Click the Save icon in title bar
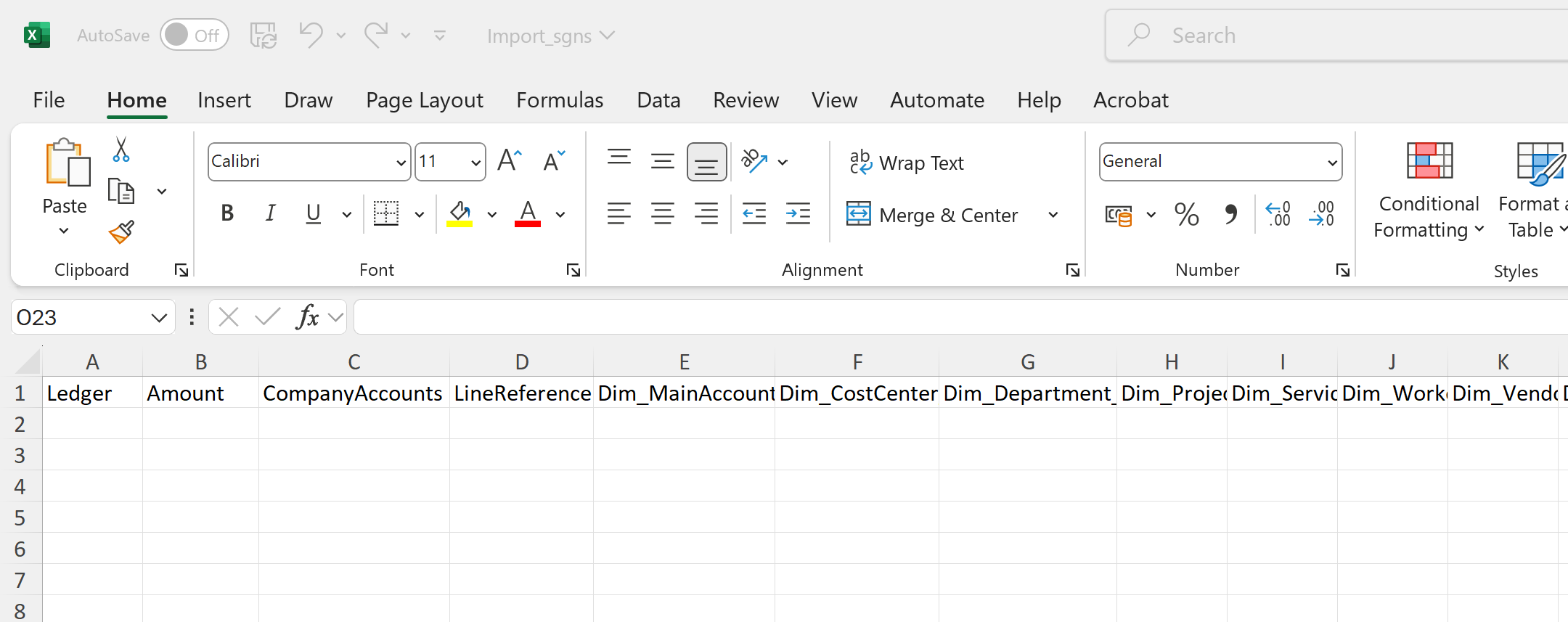 pos(263,35)
